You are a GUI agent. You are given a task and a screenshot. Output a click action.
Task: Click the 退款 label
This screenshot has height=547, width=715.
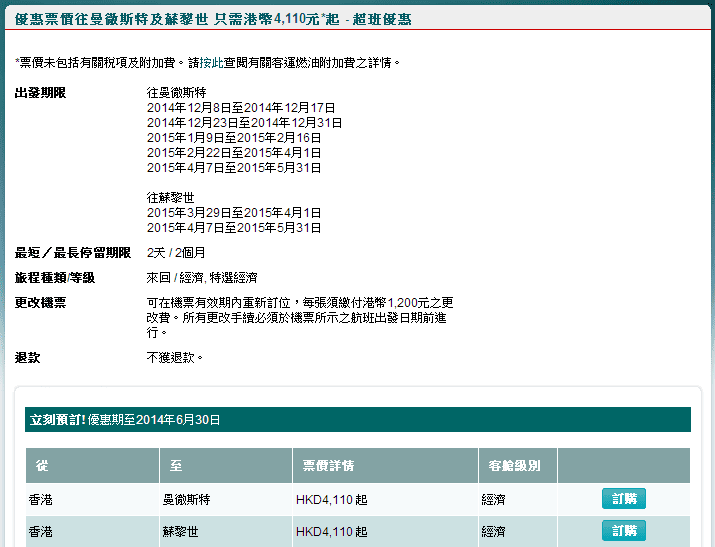coord(28,357)
